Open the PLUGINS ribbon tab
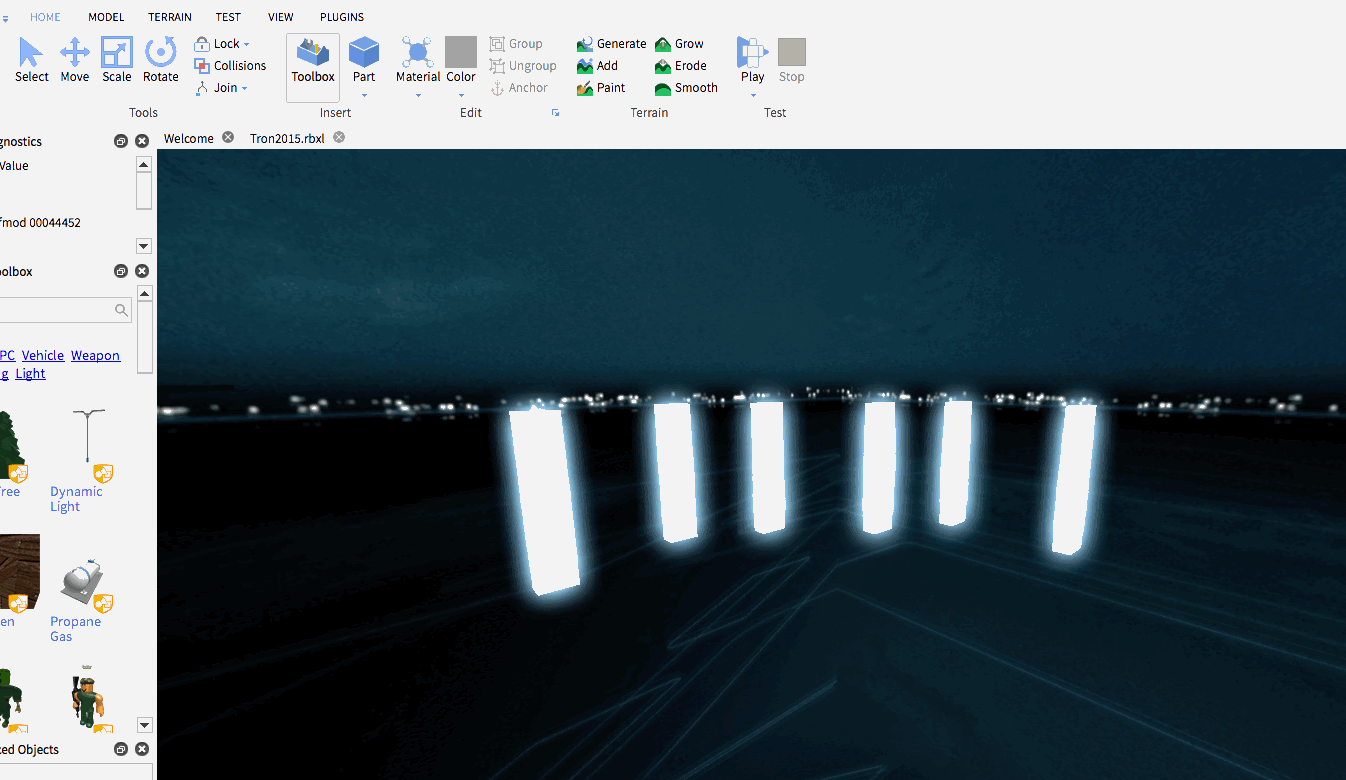 (x=342, y=17)
